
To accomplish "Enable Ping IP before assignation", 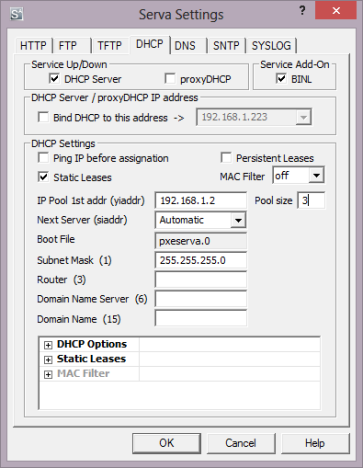I will 43,158.
